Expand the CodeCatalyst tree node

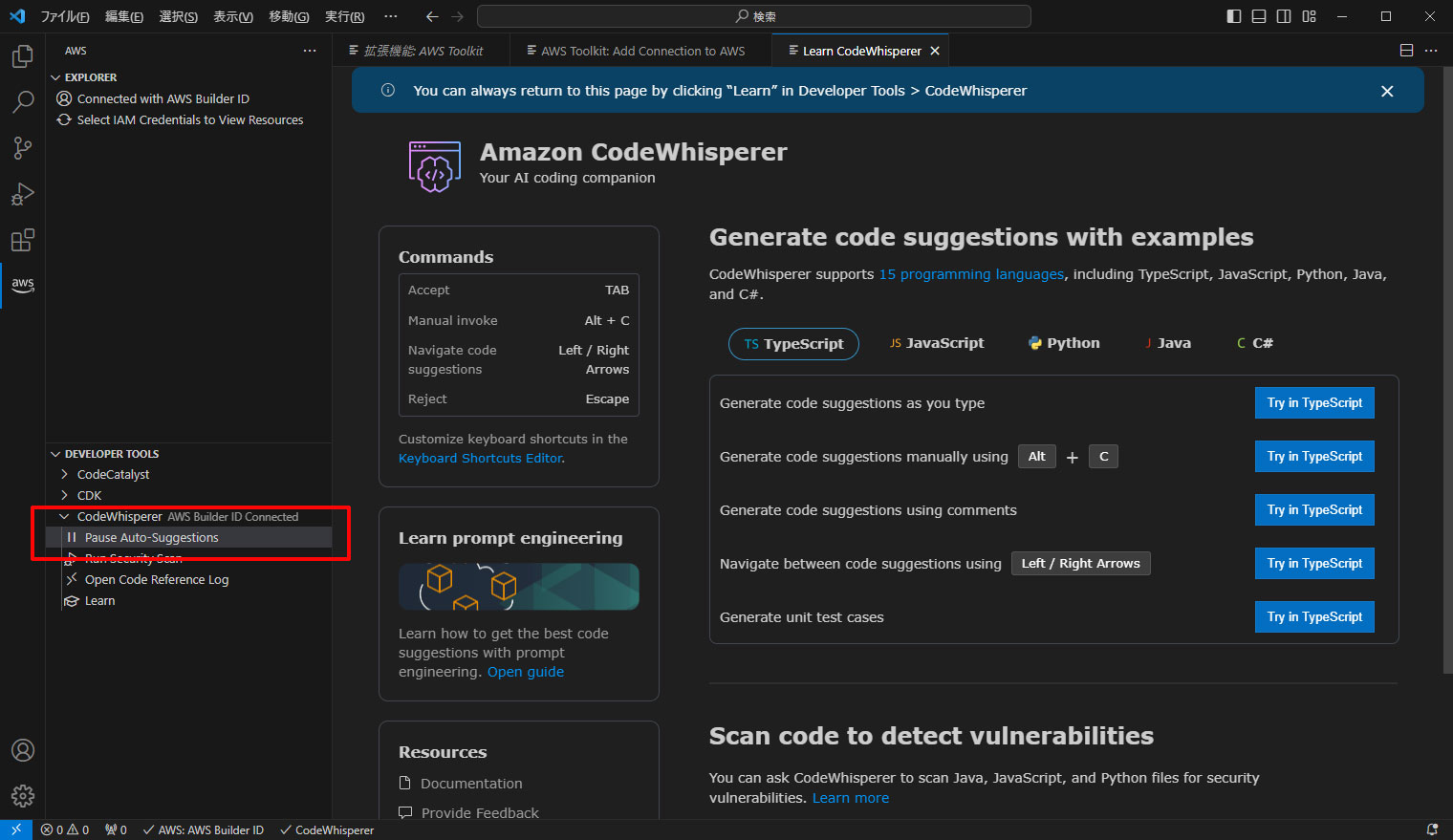64,474
